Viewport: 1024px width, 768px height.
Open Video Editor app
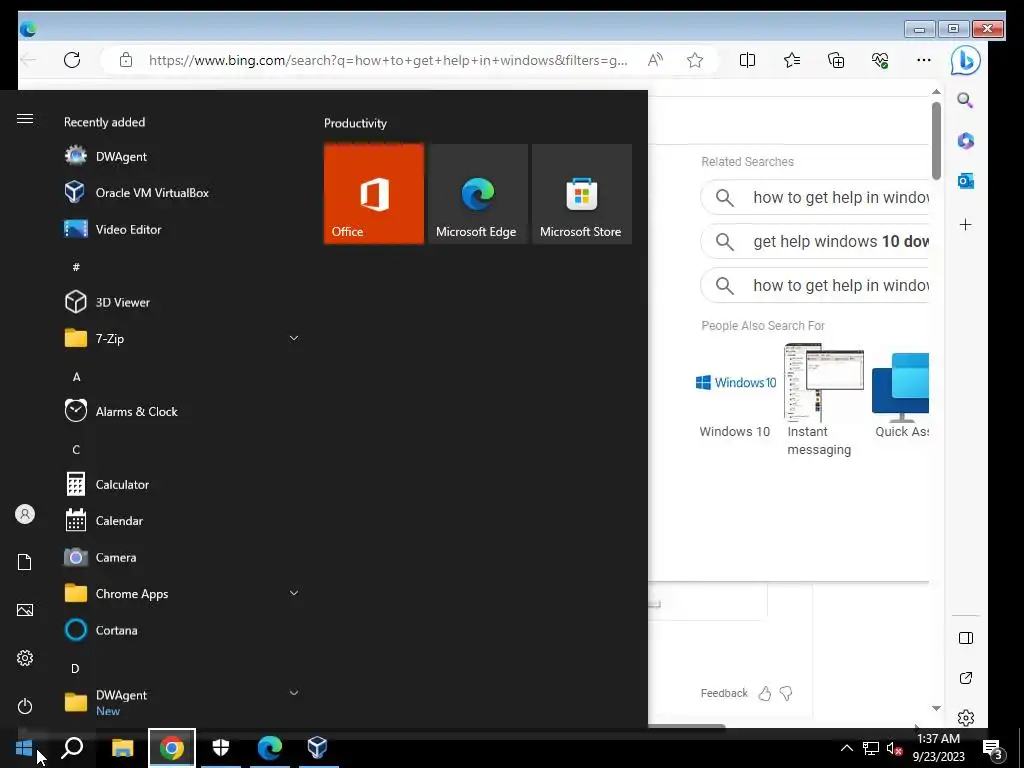(182, 229)
